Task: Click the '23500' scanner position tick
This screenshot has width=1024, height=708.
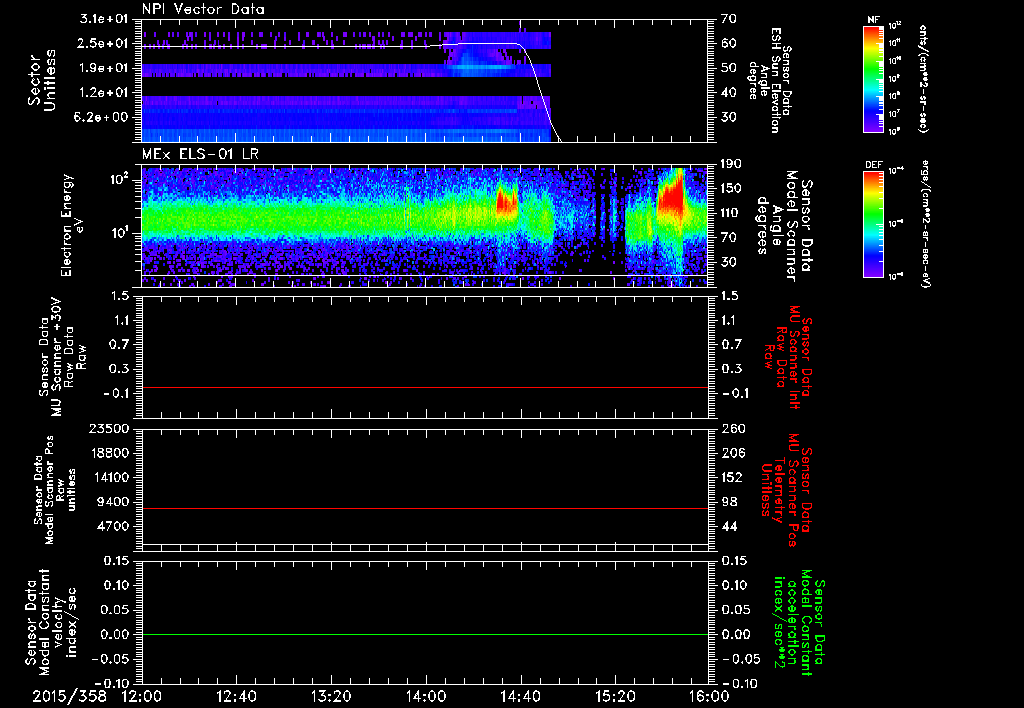Action: coord(109,428)
